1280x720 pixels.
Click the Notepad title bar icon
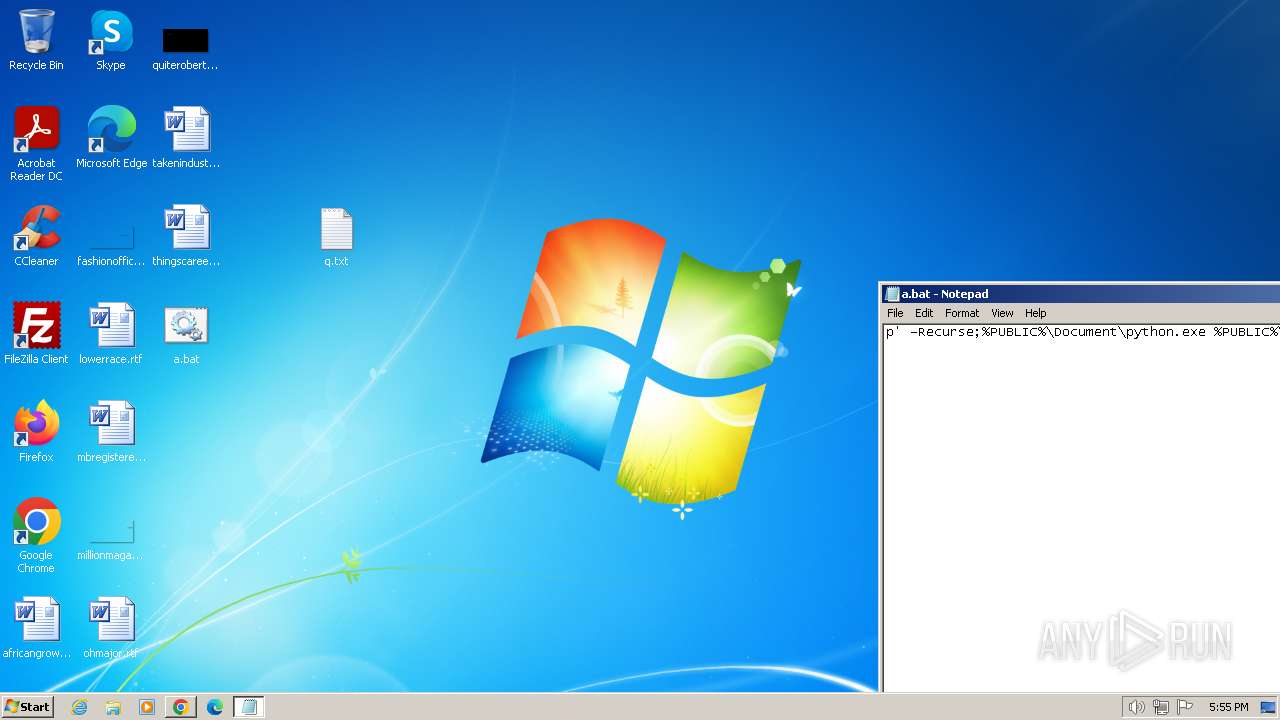[x=892, y=294]
